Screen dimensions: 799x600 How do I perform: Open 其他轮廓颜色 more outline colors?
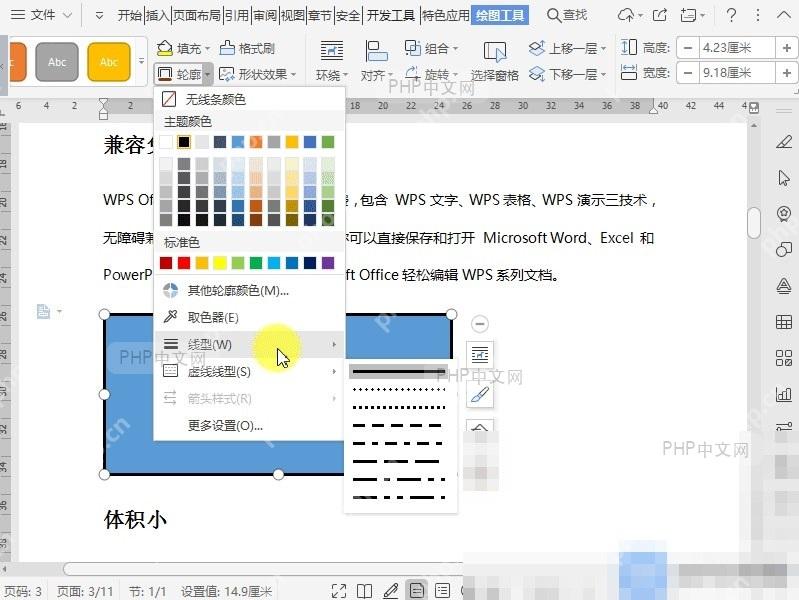click(x=248, y=291)
